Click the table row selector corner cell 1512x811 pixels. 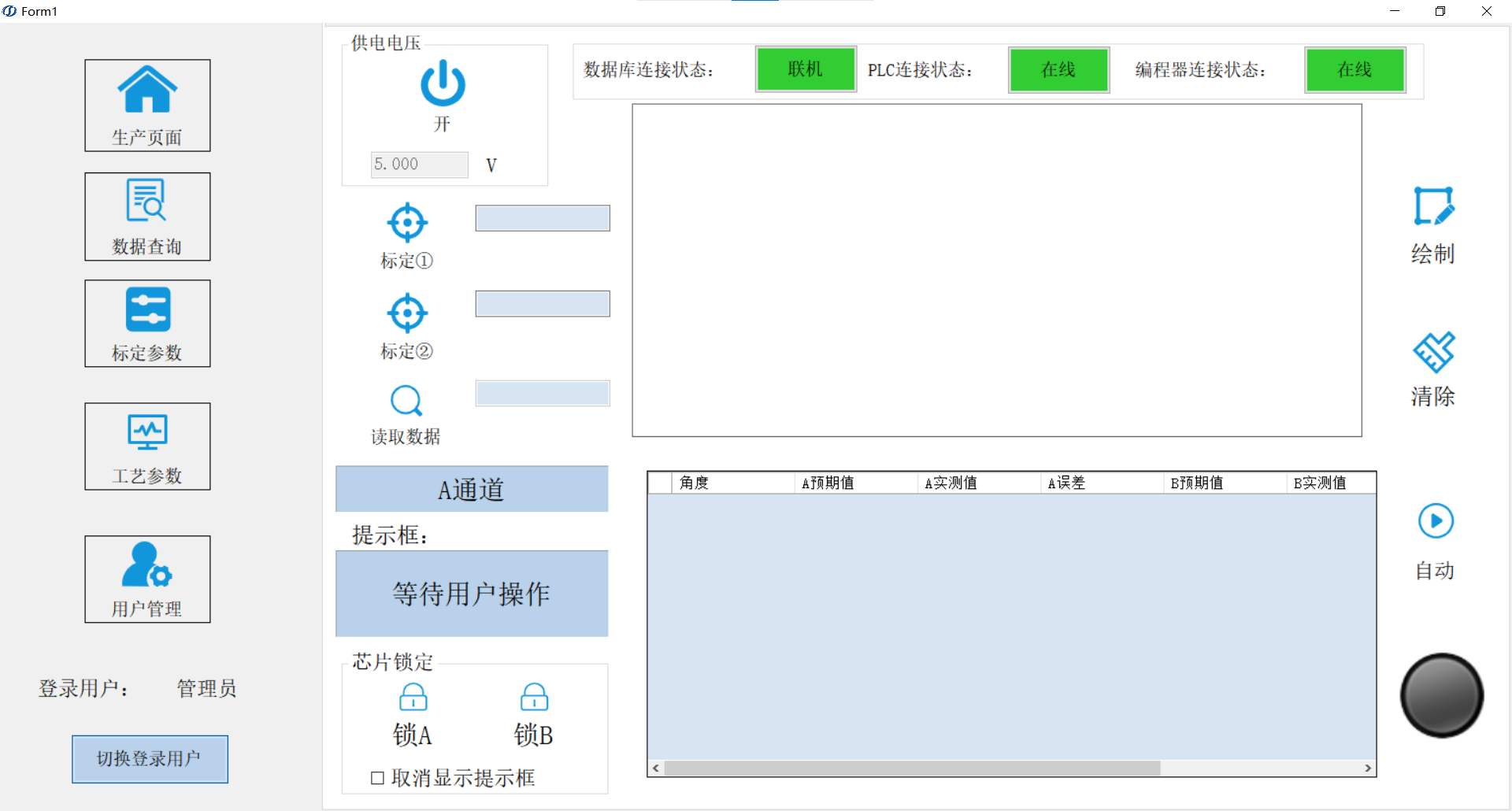click(x=660, y=483)
